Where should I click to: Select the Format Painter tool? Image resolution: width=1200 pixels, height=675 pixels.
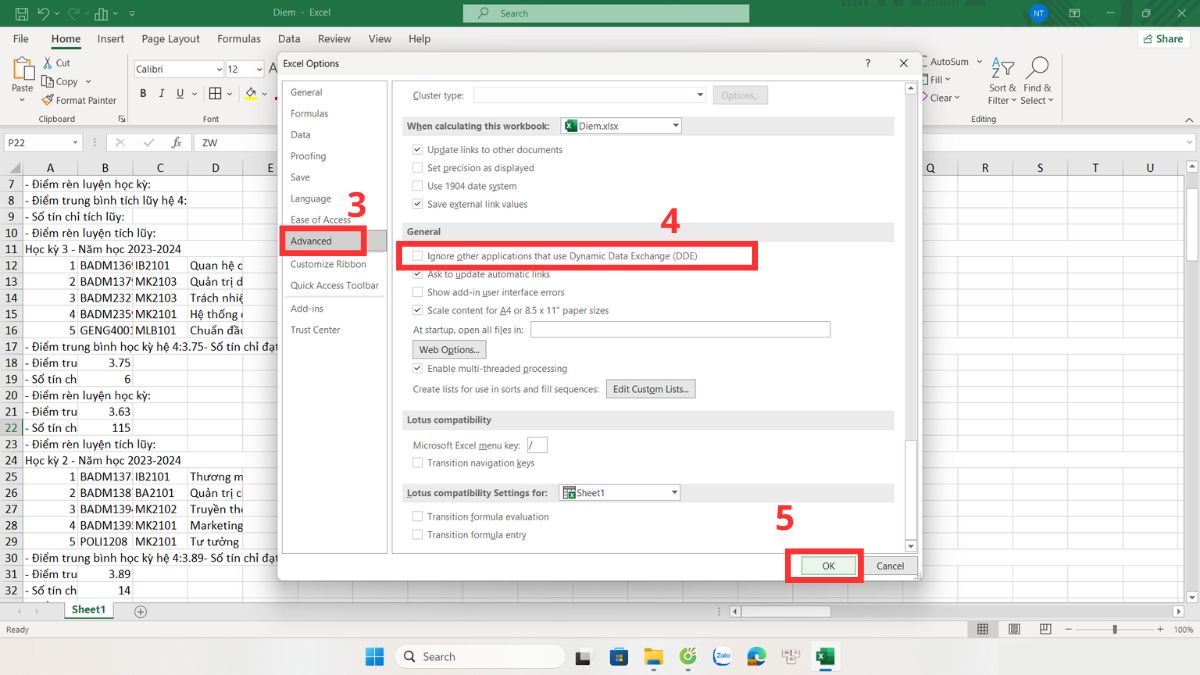[x=79, y=100]
